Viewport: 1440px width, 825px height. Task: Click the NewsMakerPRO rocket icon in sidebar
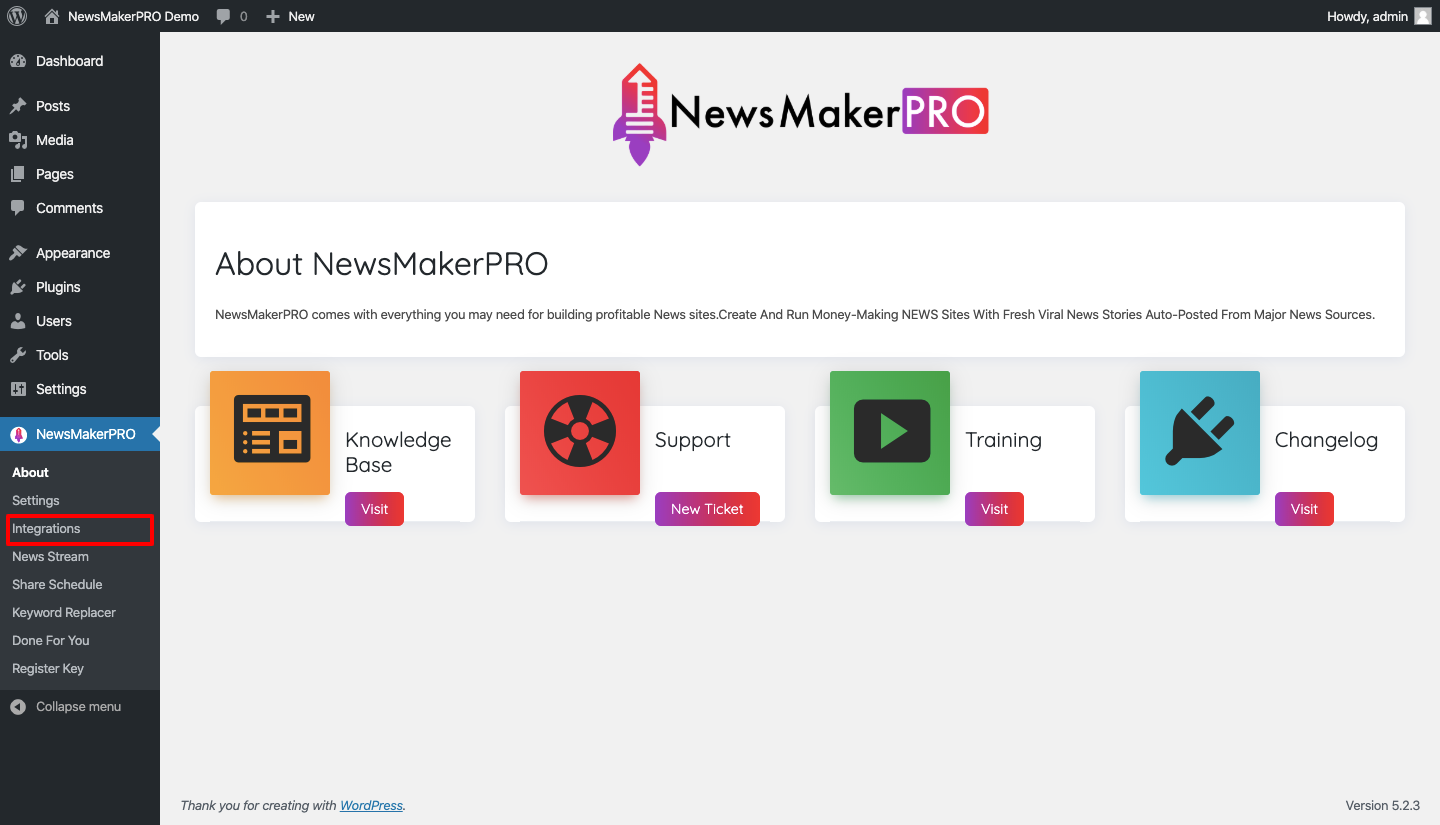click(18, 434)
